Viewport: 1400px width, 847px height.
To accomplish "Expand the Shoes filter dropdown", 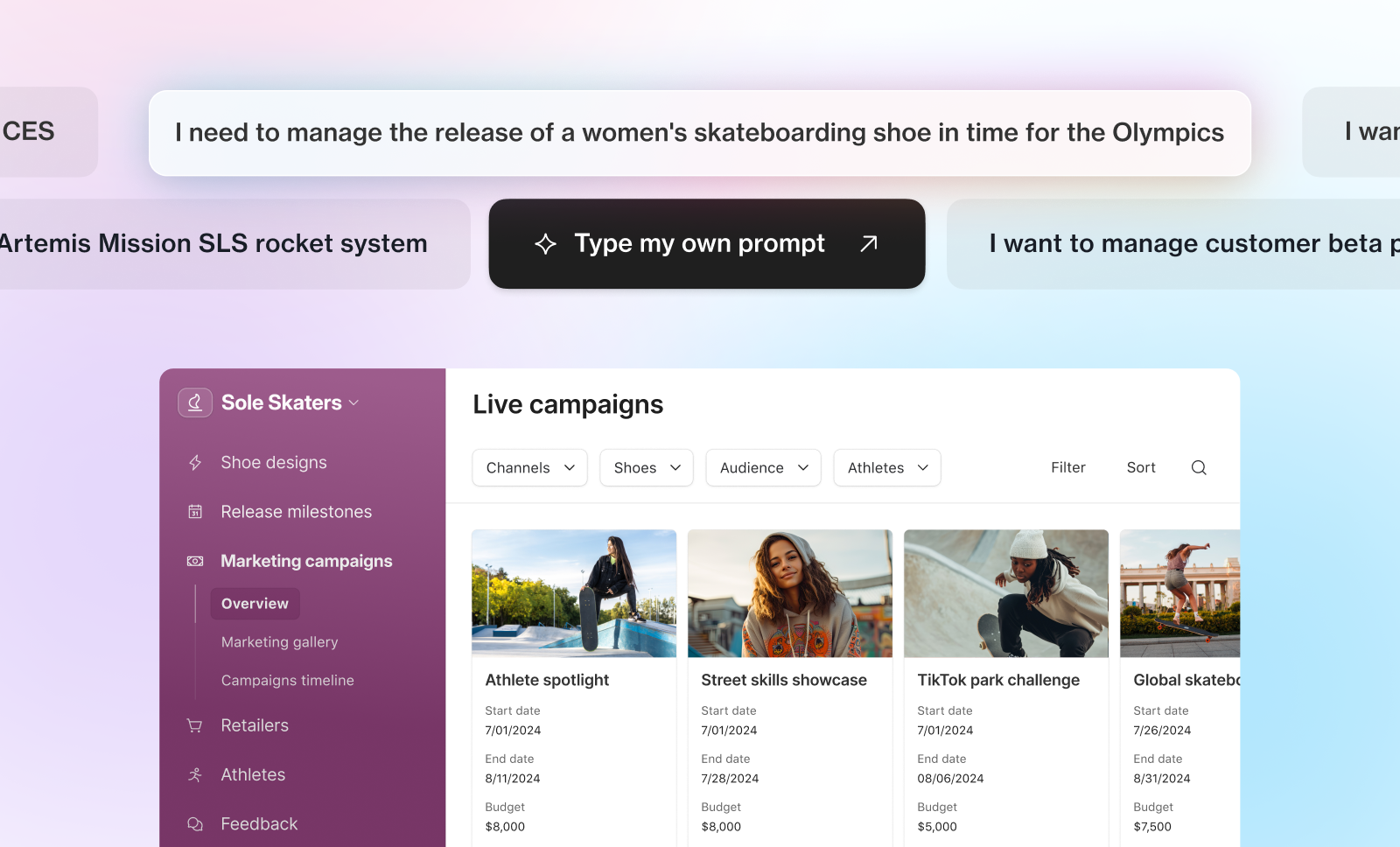I will [x=646, y=467].
